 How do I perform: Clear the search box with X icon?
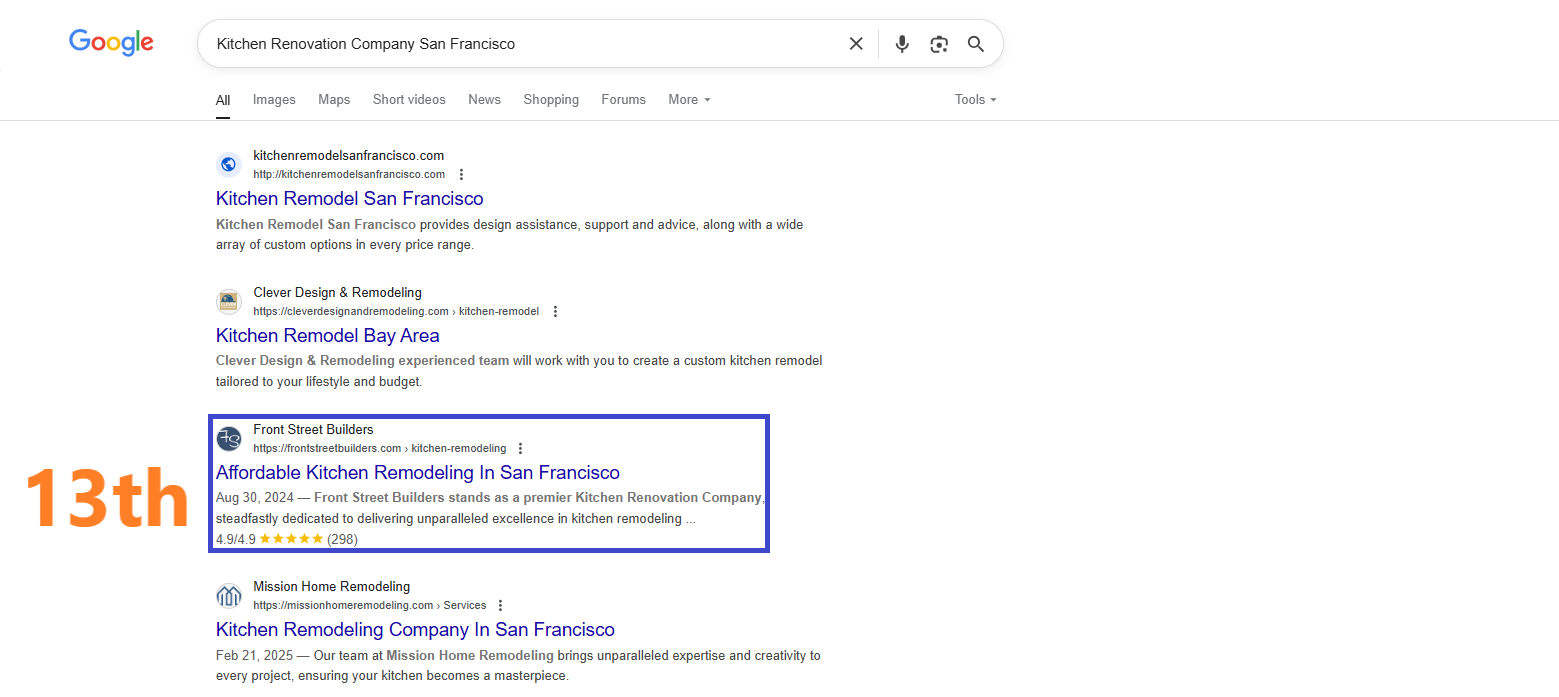[856, 44]
